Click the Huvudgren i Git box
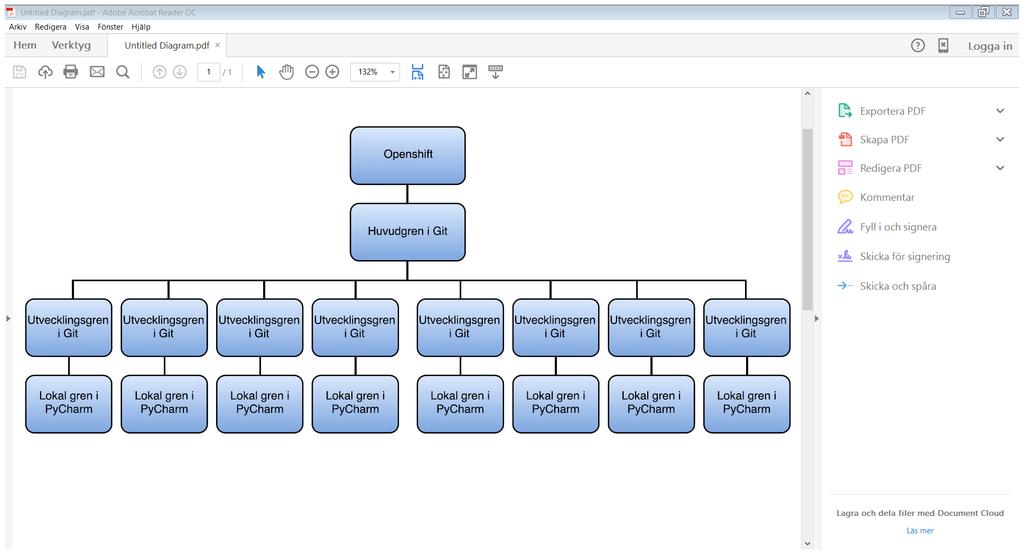The height and width of the screenshot is (554, 1024). click(x=408, y=232)
